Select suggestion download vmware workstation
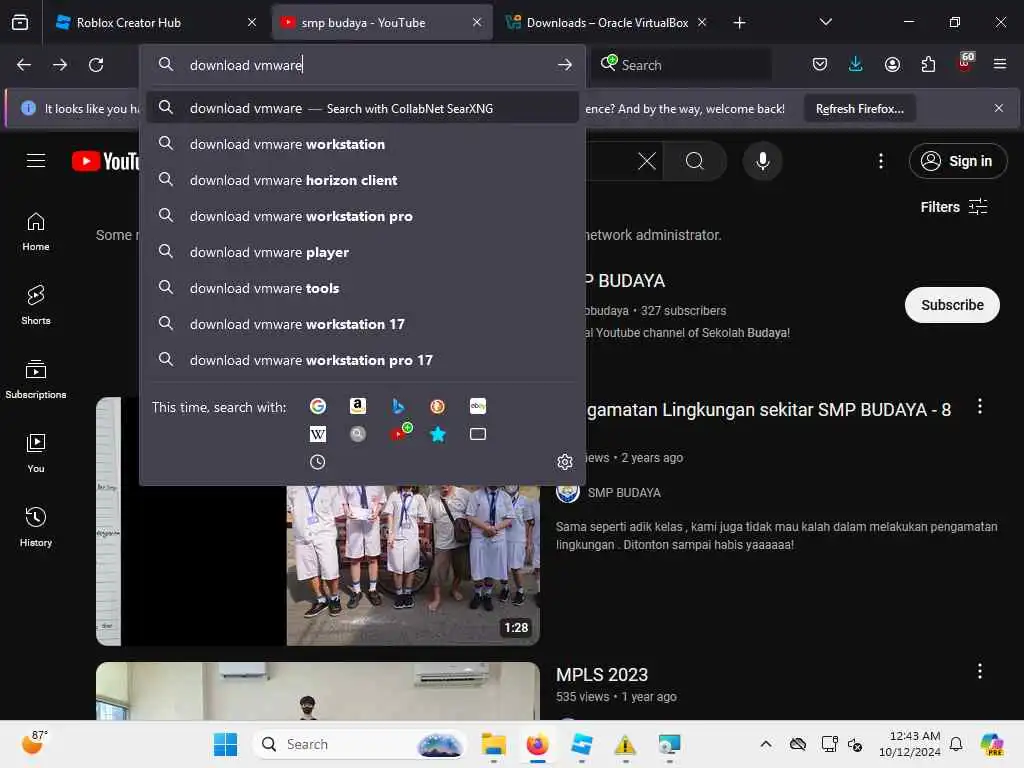 pos(362,144)
